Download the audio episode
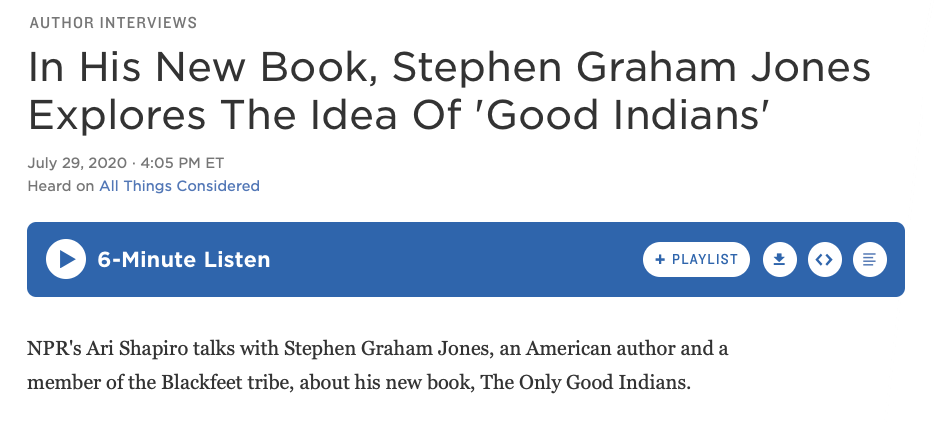The width and height of the screenshot is (938, 426). tap(778, 260)
